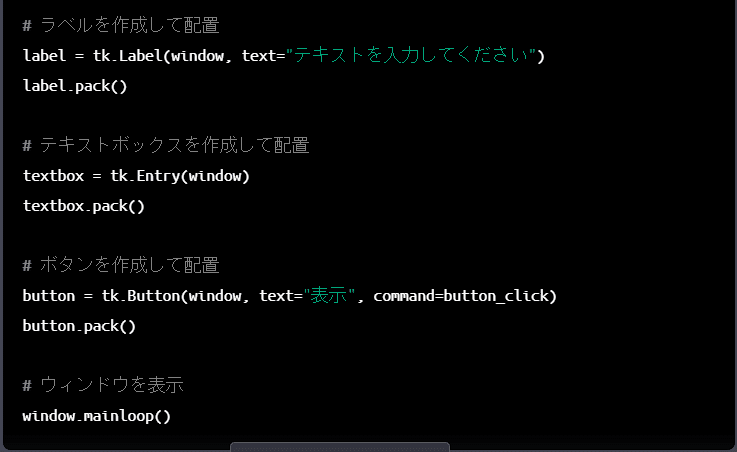Click the scrollbar track right of the thumb
This screenshot has width=737, height=452.
tap(590, 447)
